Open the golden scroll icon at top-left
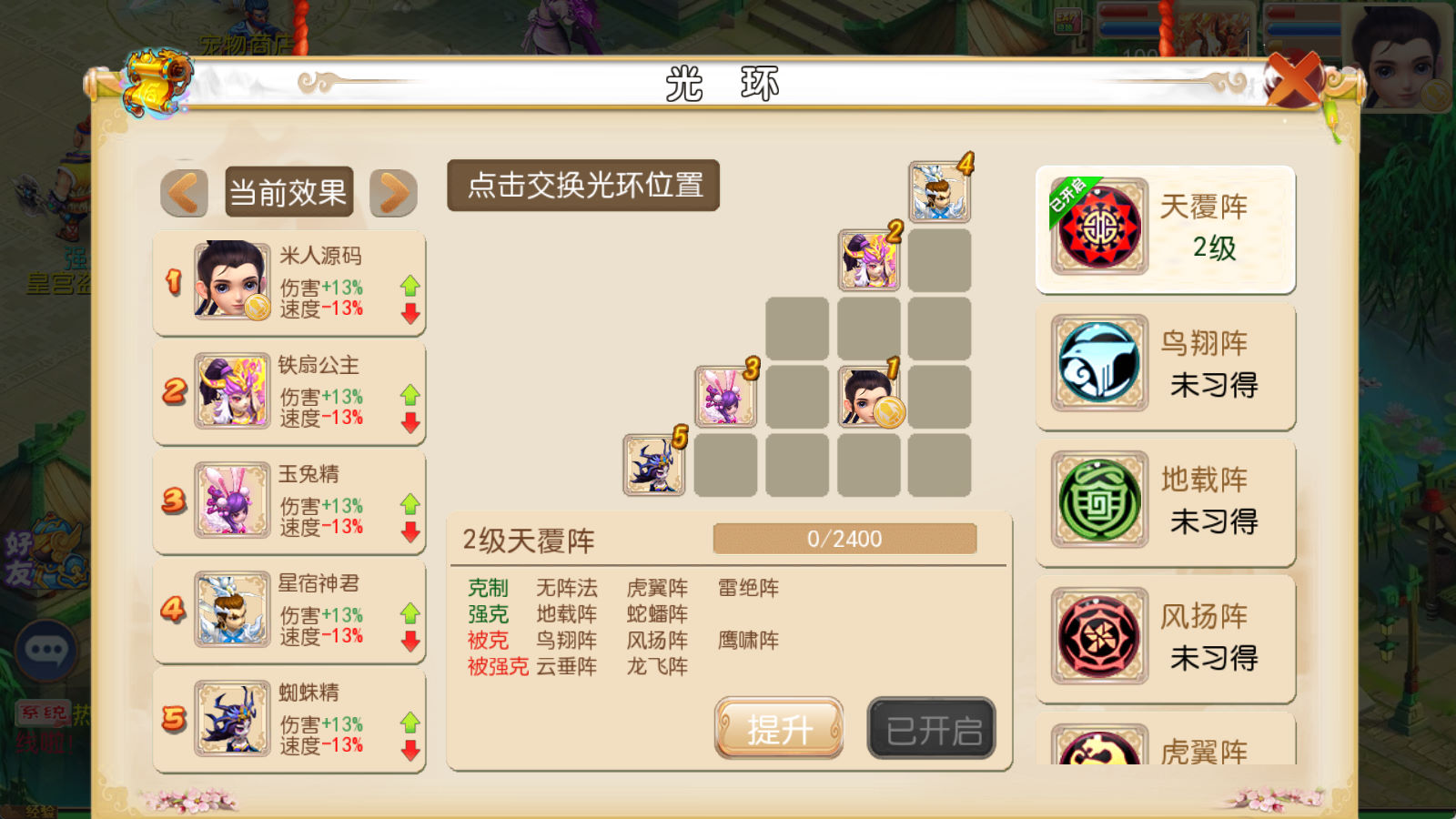This screenshot has height=819, width=1456. [157, 84]
